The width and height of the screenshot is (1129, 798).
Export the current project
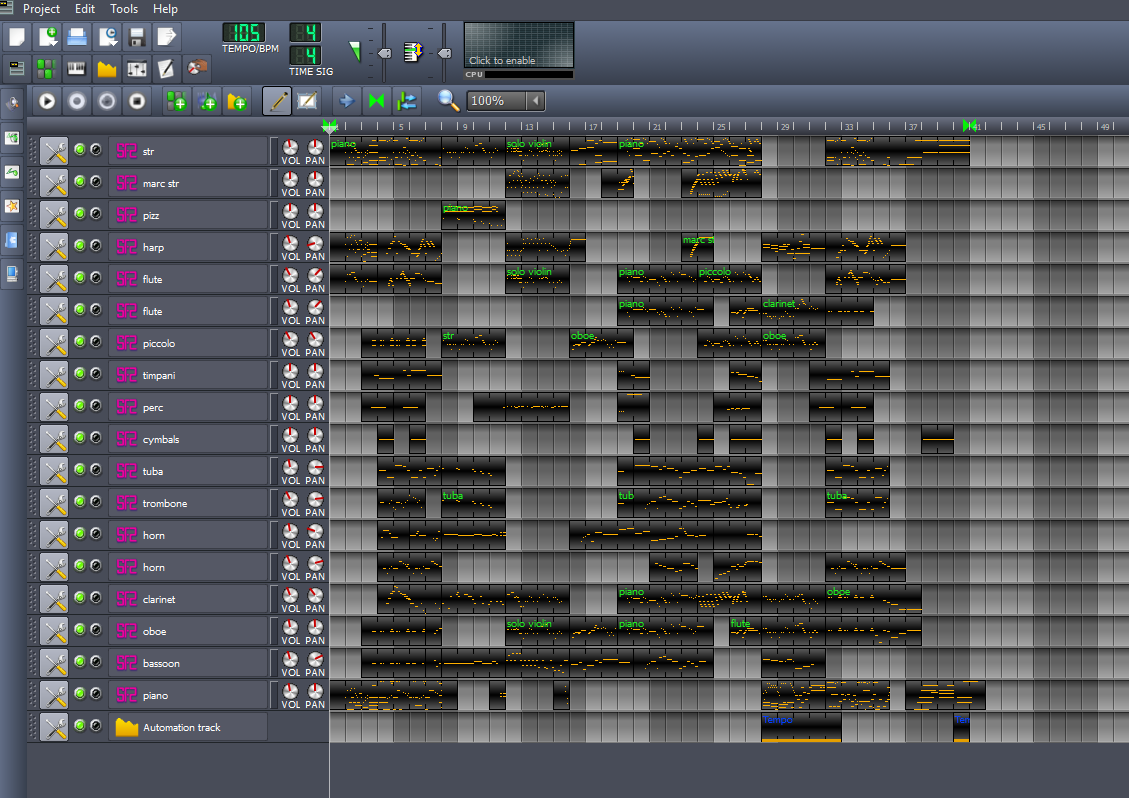pos(166,37)
